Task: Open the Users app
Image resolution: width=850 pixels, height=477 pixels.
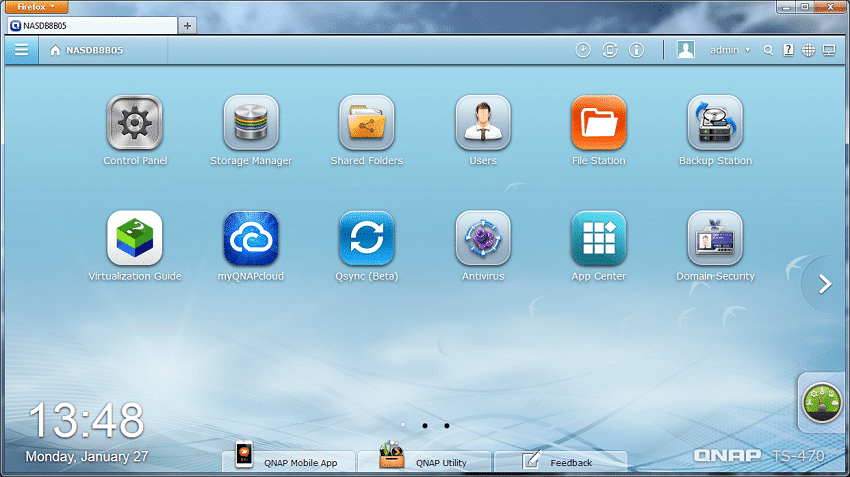Action: (482, 123)
